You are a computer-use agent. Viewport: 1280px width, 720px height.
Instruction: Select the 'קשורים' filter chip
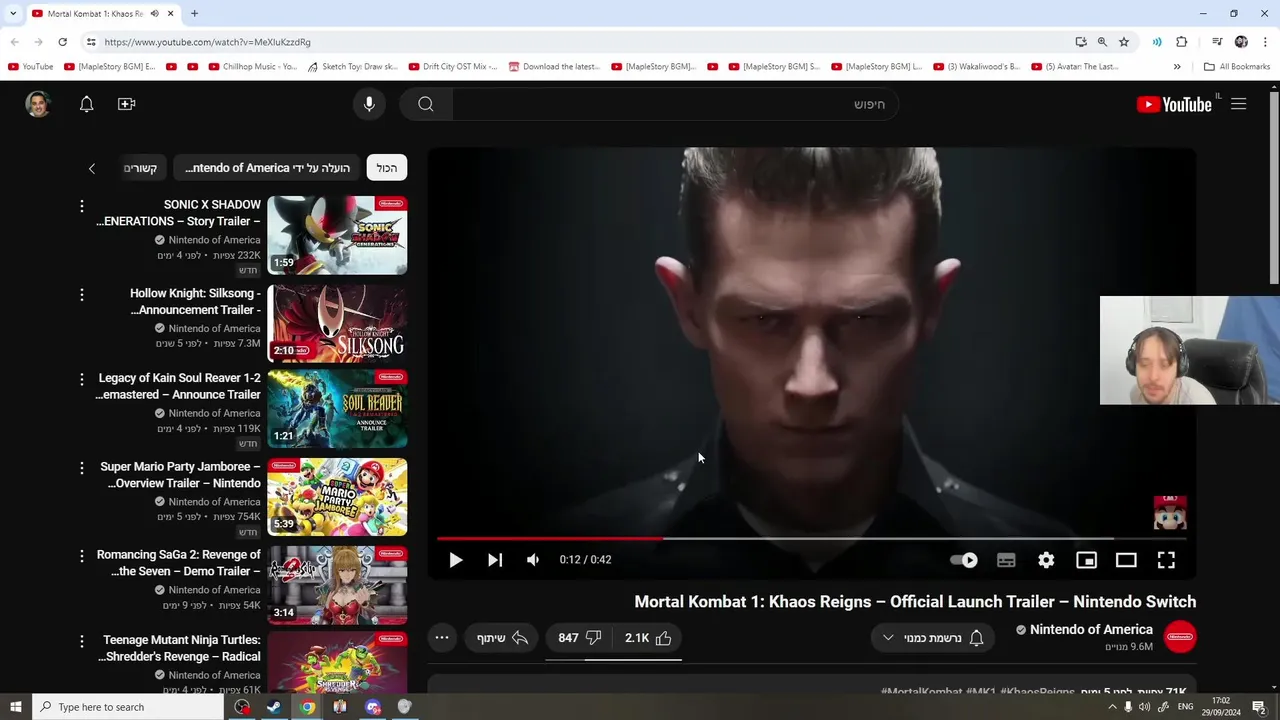[x=140, y=168]
